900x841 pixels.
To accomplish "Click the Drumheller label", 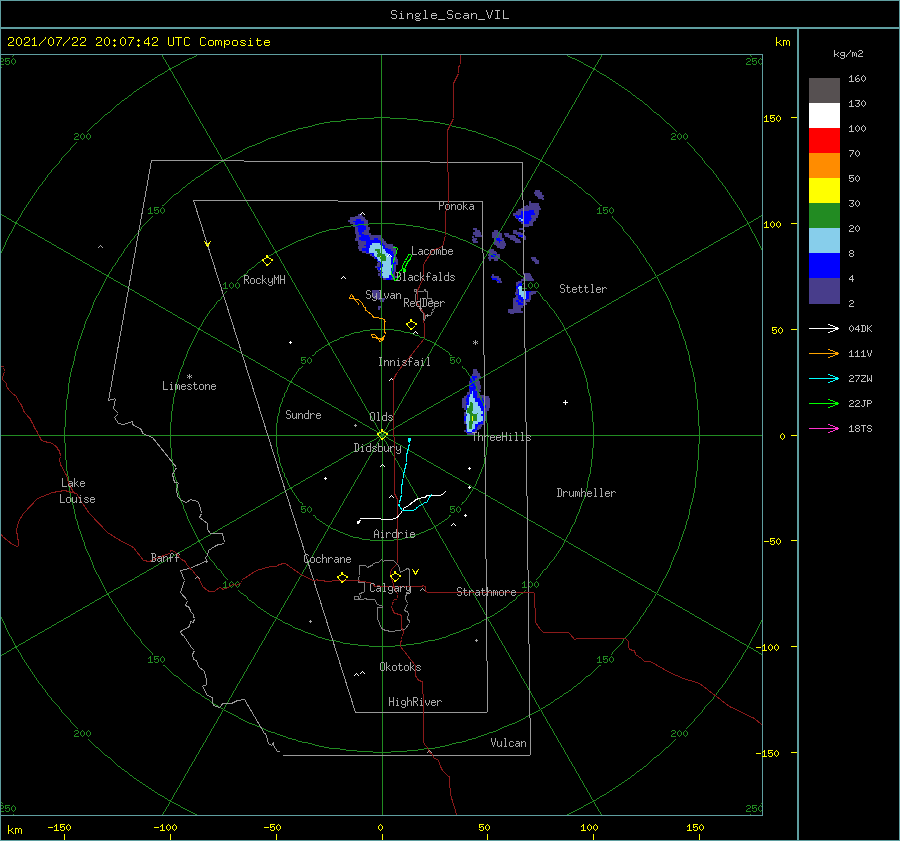I will coord(586,493).
